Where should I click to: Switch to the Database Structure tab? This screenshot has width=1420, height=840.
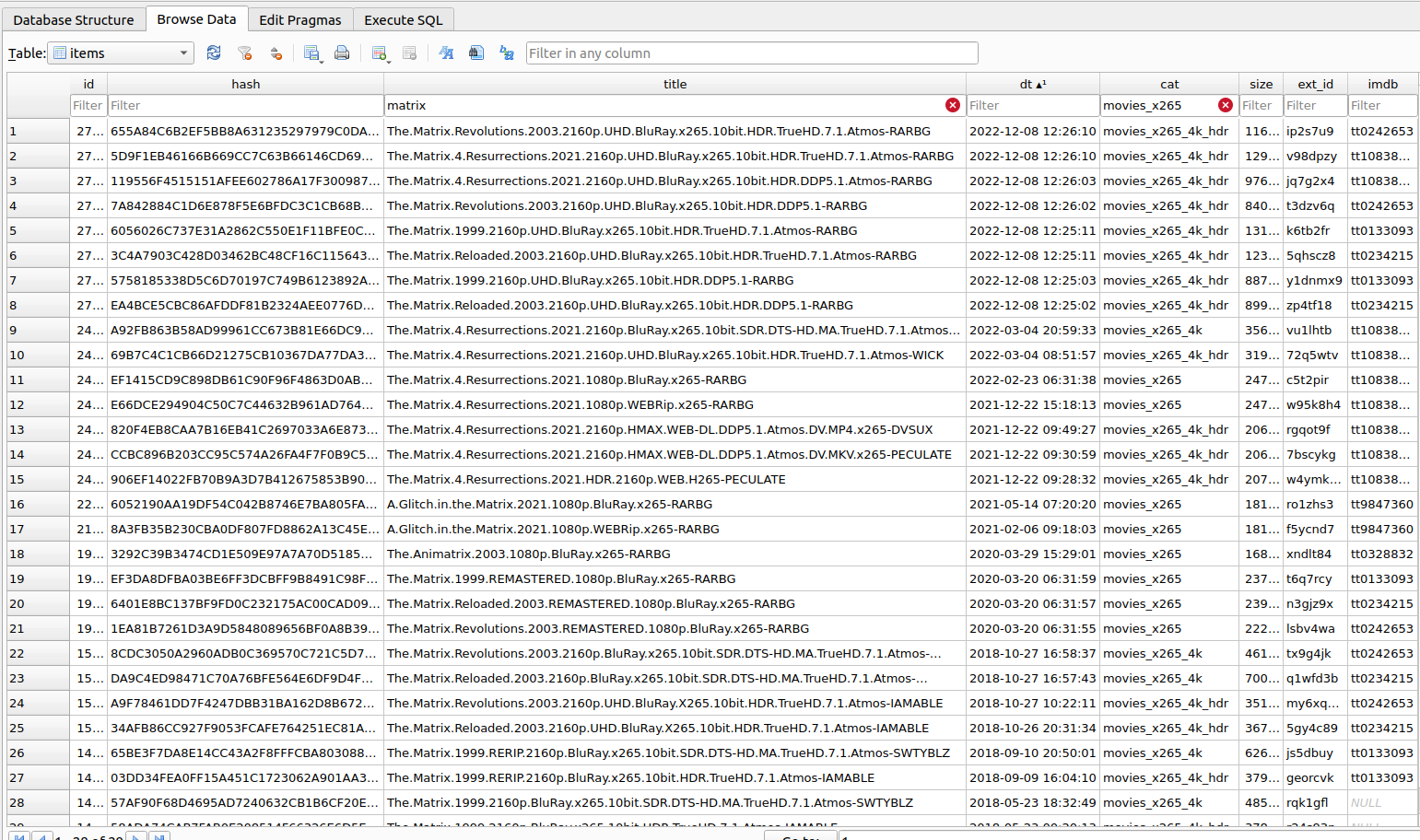point(74,19)
